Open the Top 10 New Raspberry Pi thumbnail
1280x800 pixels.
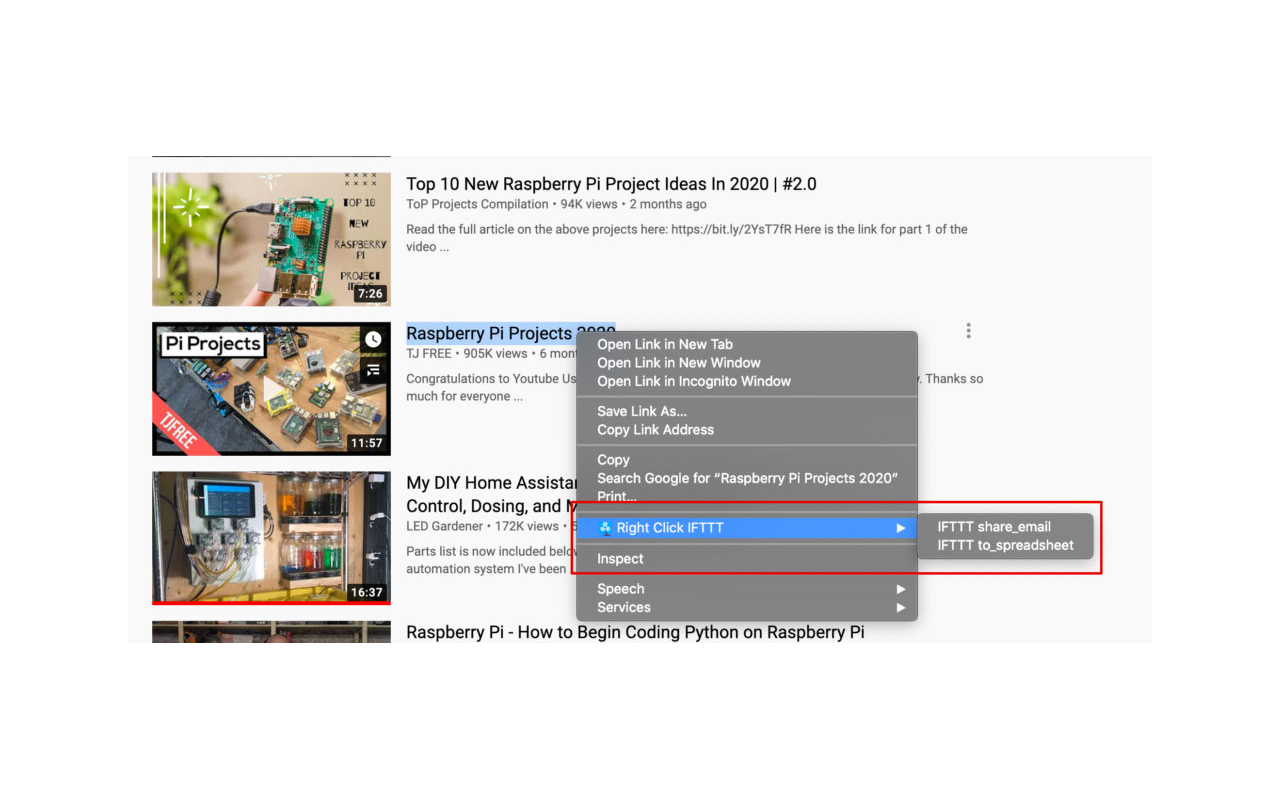pos(271,239)
